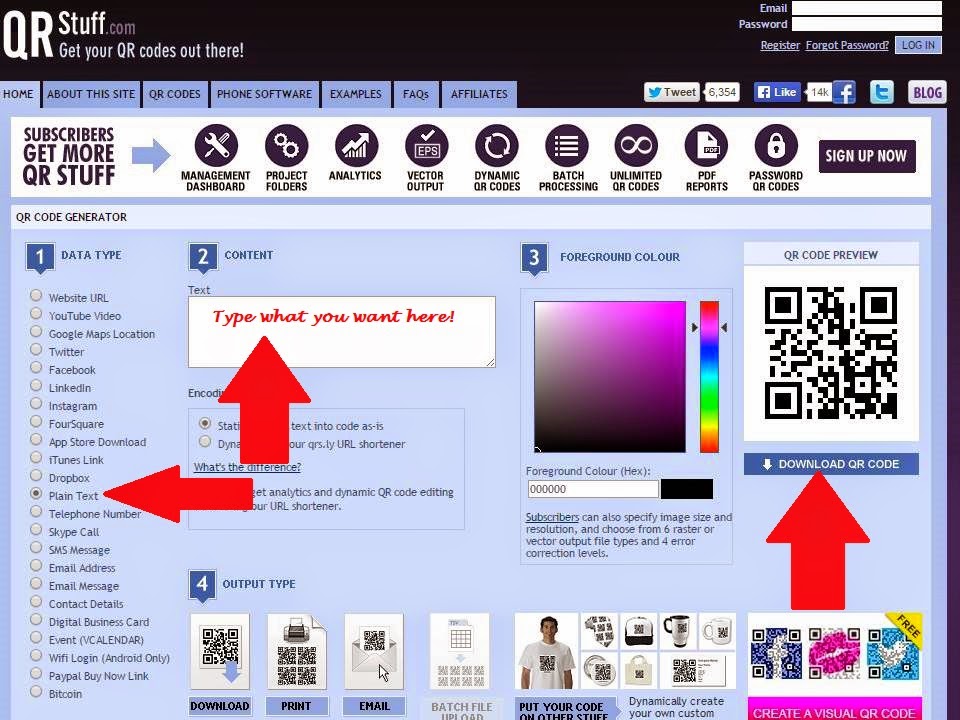Focus the Foreground Colour Hex field
Screen dimensions: 960x720
[593, 489]
